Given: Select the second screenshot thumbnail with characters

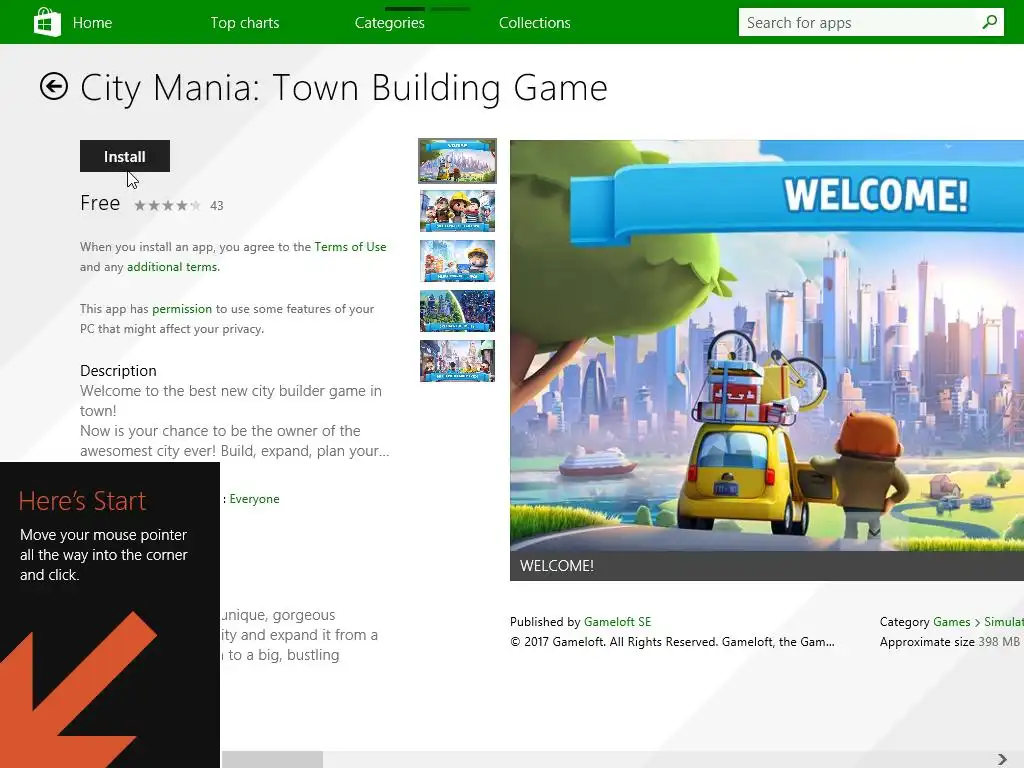Looking at the screenshot, I should pos(457,211).
